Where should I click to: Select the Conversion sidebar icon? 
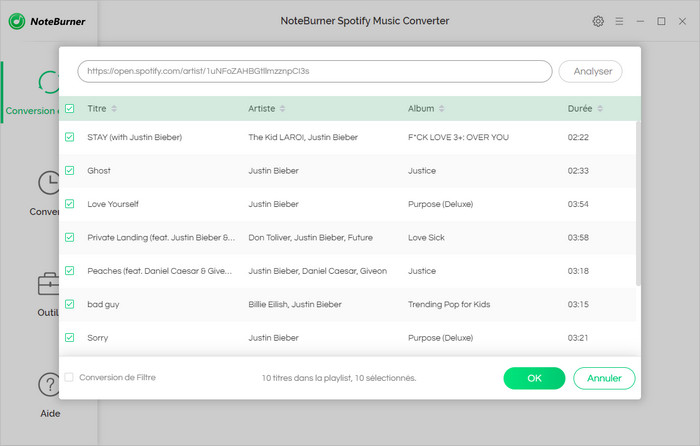click(48, 82)
